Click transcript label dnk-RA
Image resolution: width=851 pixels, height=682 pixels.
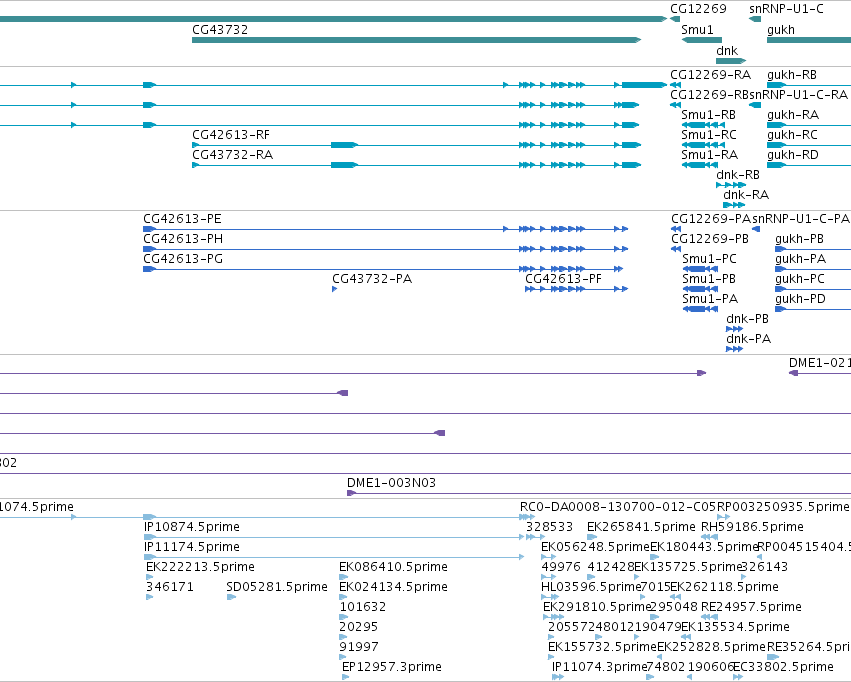[746, 195]
